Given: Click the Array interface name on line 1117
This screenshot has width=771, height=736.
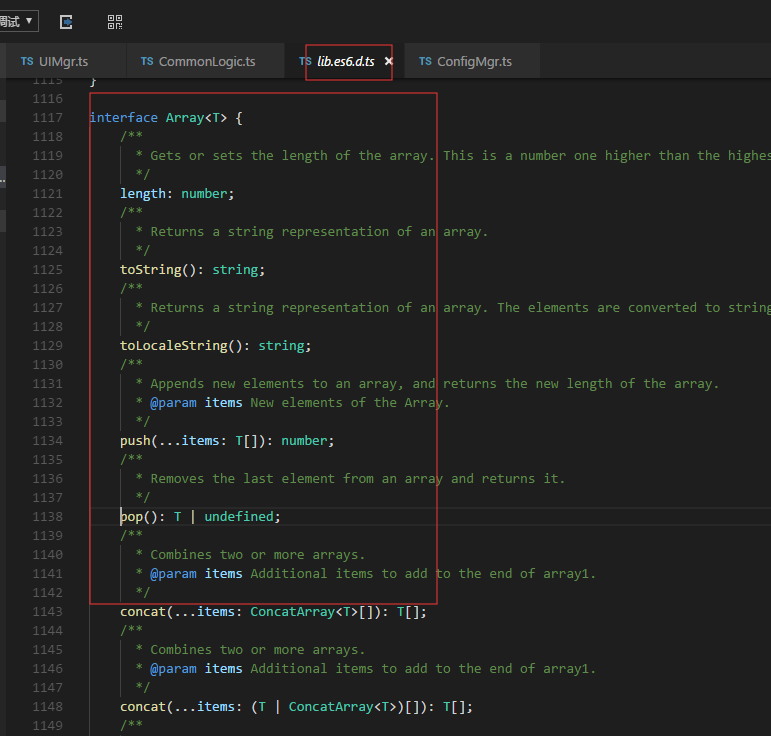Looking at the screenshot, I should [x=185, y=118].
